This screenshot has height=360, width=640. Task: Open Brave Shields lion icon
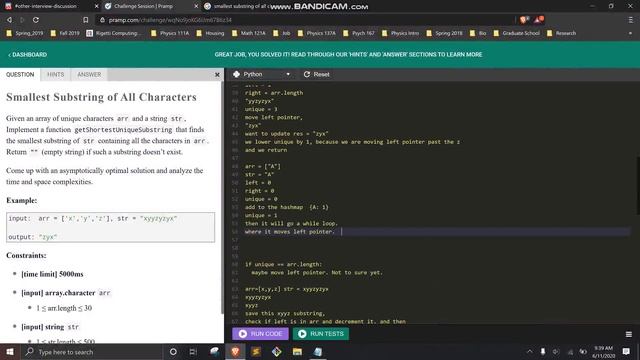[x=524, y=20]
